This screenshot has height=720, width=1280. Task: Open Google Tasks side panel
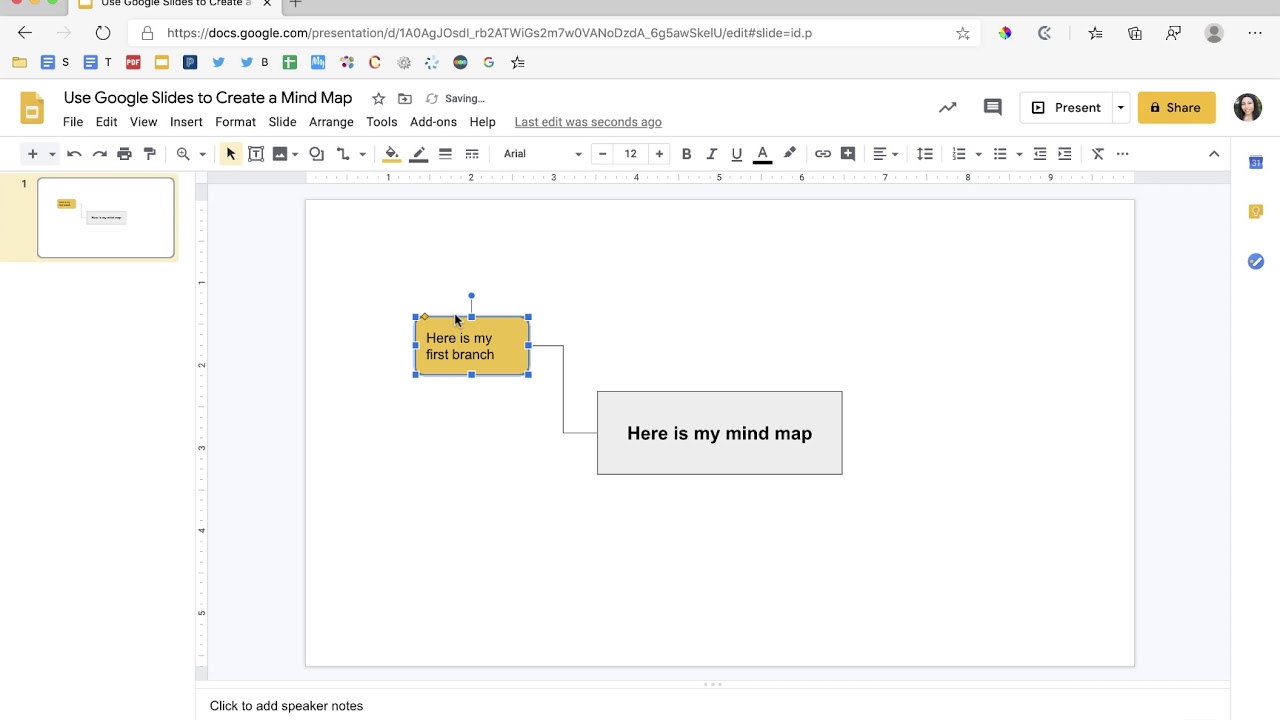point(1256,261)
